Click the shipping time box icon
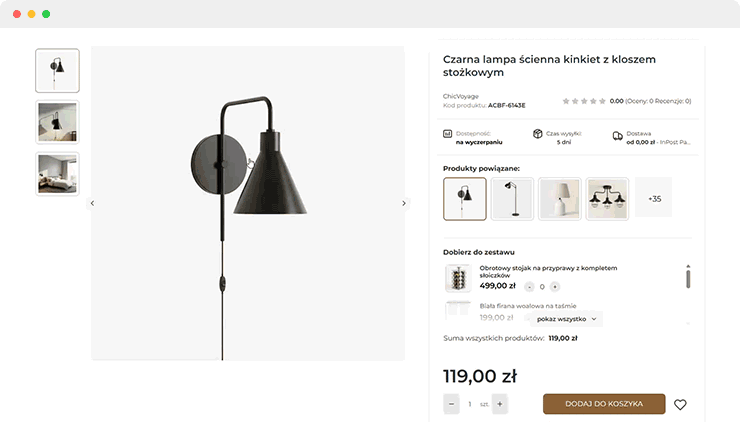 (x=537, y=133)
